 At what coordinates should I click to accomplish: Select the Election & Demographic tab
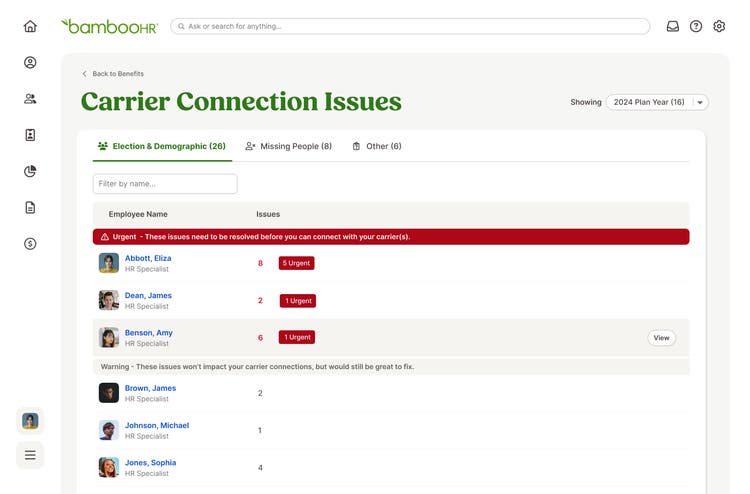[162, 146]
